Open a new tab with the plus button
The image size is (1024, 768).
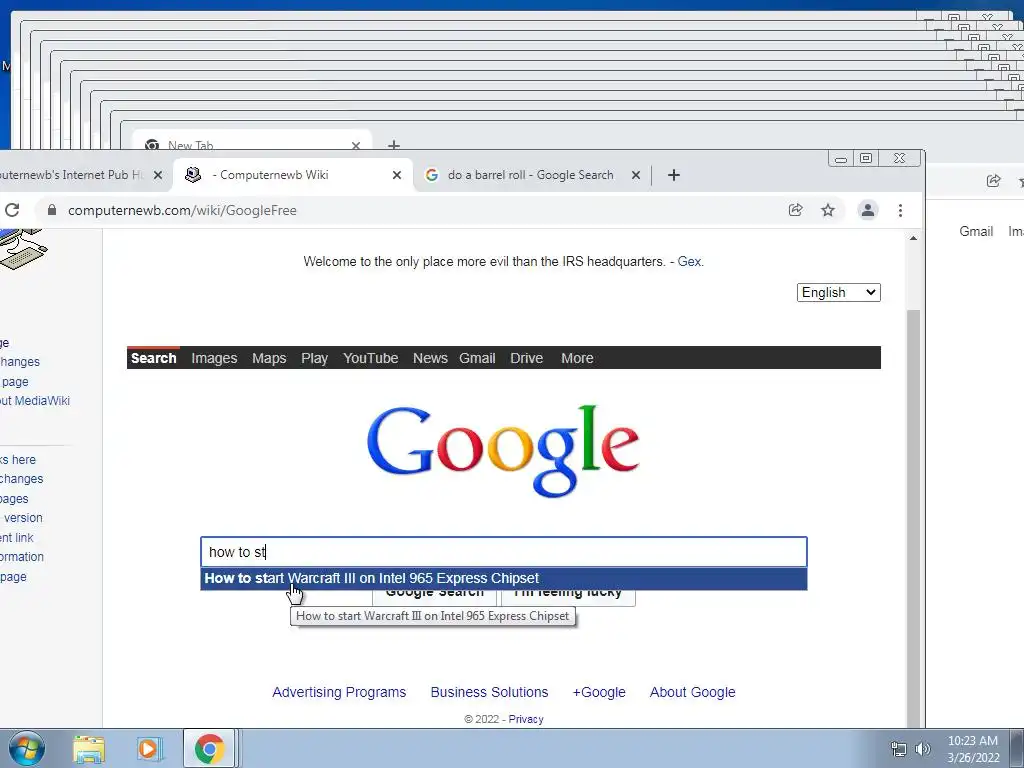pyautogui.click(x=674, y=175)
